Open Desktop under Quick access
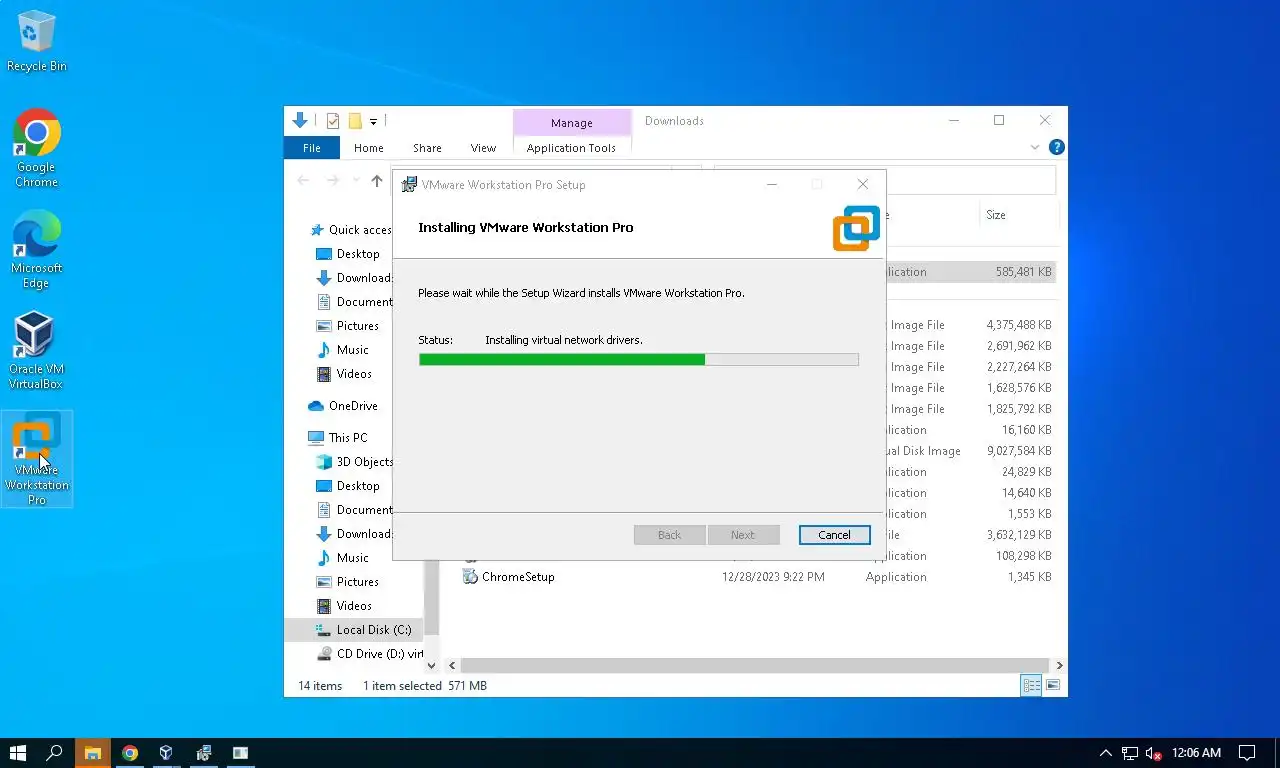1280x768 pixels. [348, 254]
